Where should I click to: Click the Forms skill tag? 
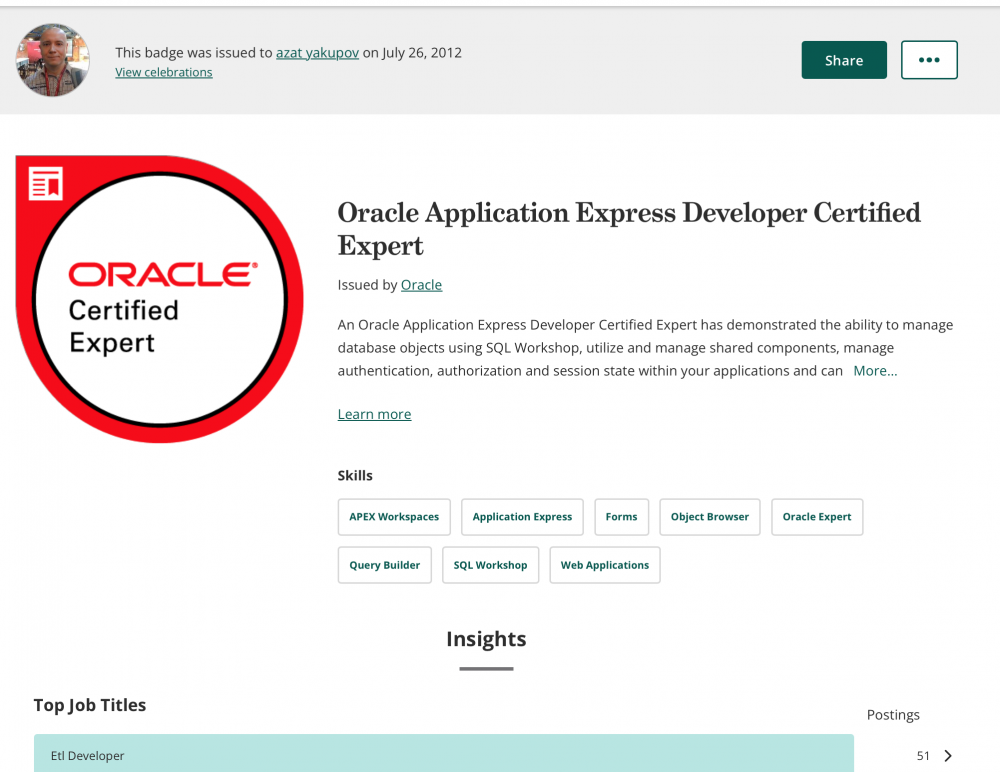621,517
